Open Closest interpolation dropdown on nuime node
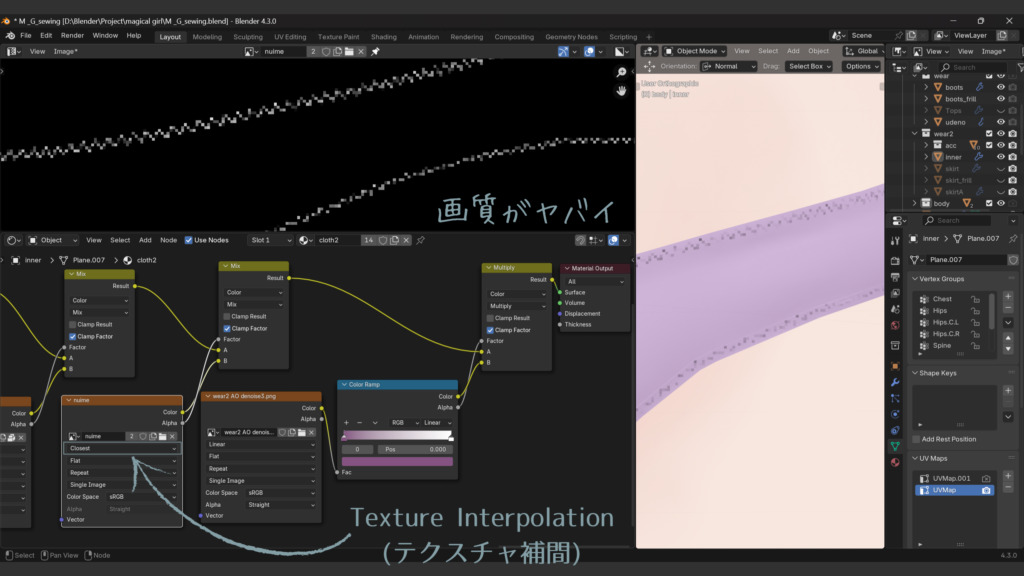The image size is (1024, 576). click(122, 449)
